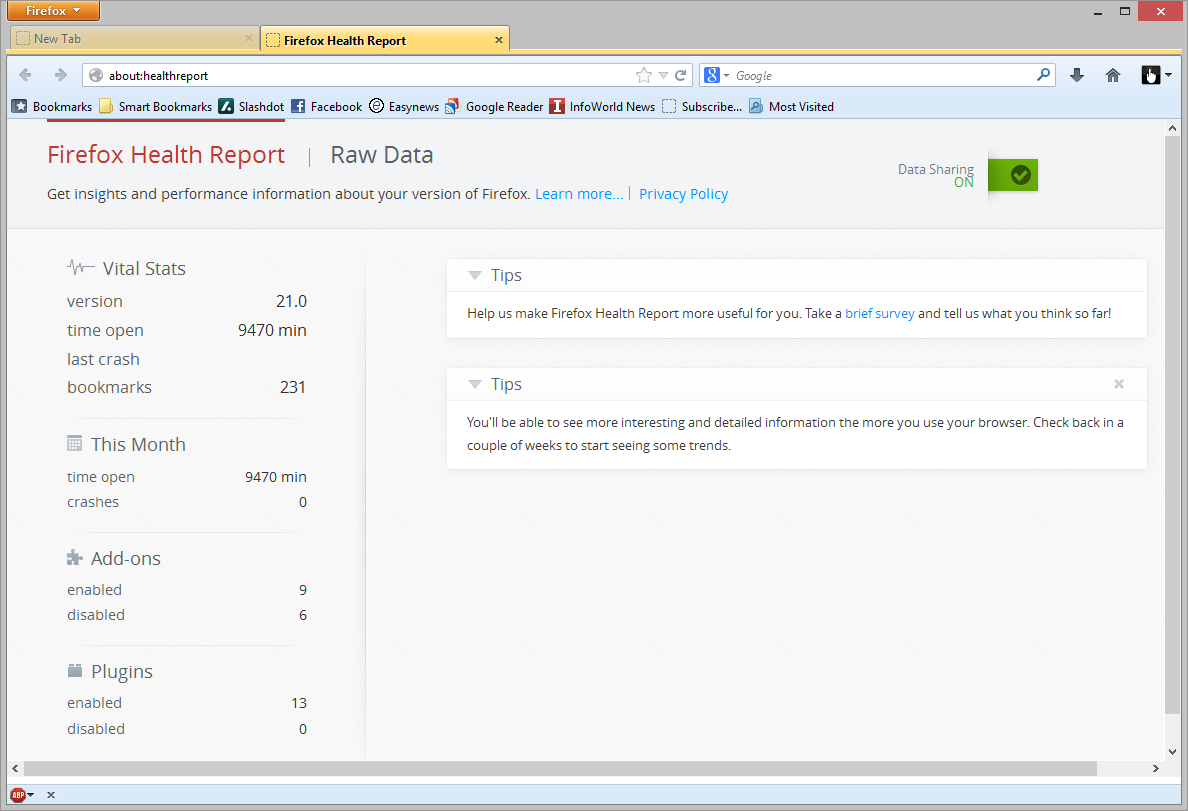Click the bookmarks count 231
Screen dimensions: 1188x811
(292, 387)
